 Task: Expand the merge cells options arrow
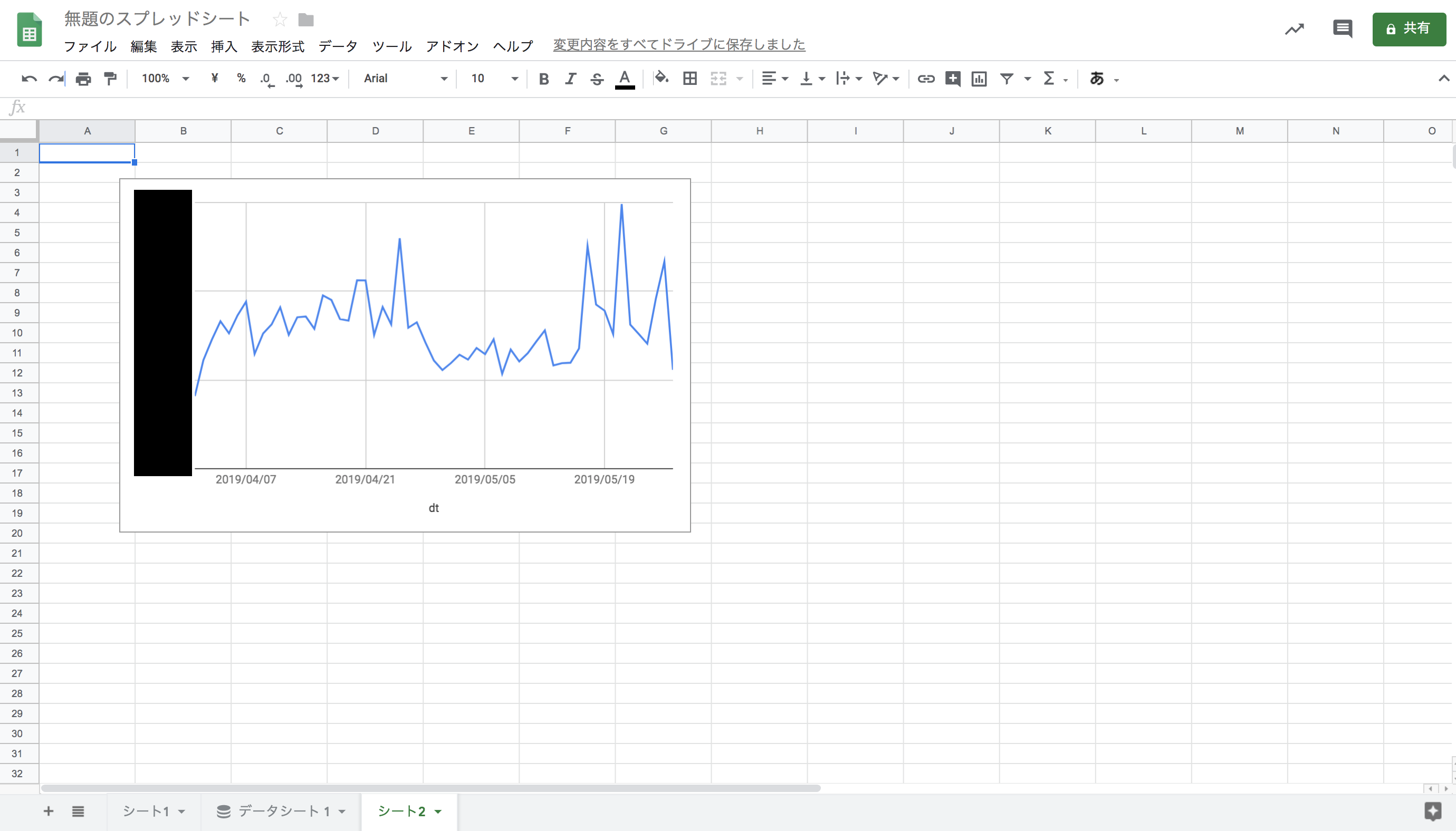click(x=740, y=79)
